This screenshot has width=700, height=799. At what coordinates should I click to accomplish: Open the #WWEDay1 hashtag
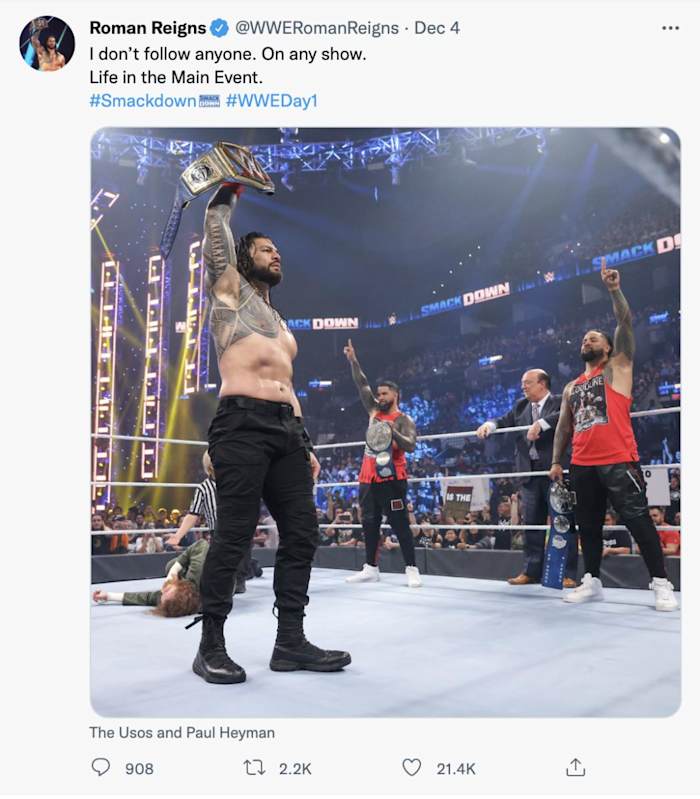[x=272, y=100]
